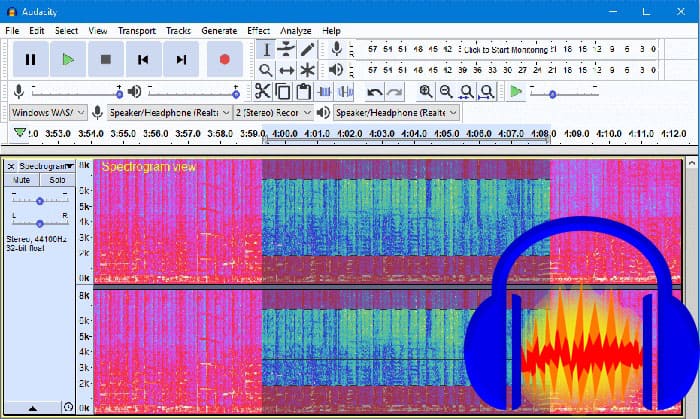The height and width of the screenshot is (419, 700).
Task: Click the play-at-speed slider knob
Action: 553,94
